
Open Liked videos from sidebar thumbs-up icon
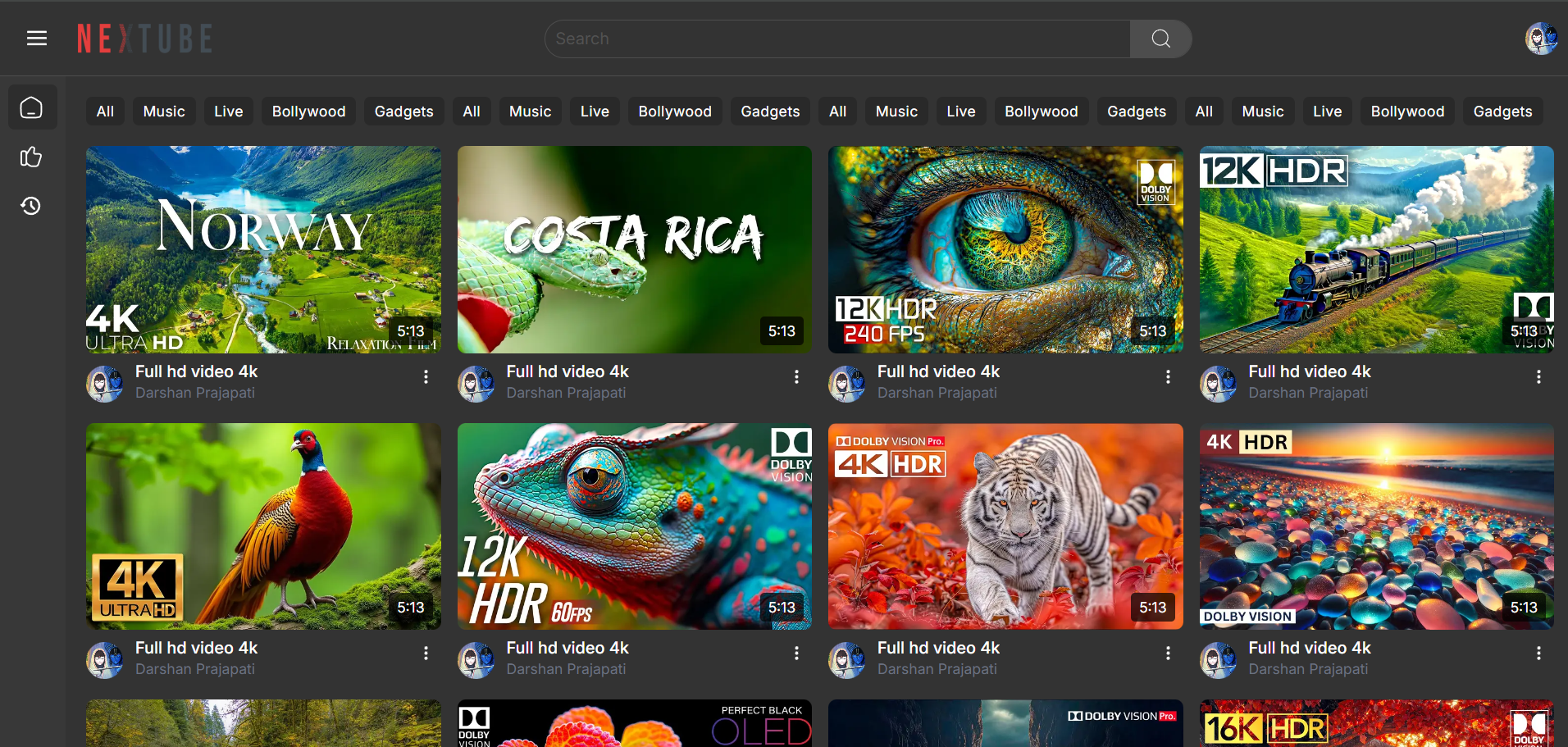tap(31, 157)
